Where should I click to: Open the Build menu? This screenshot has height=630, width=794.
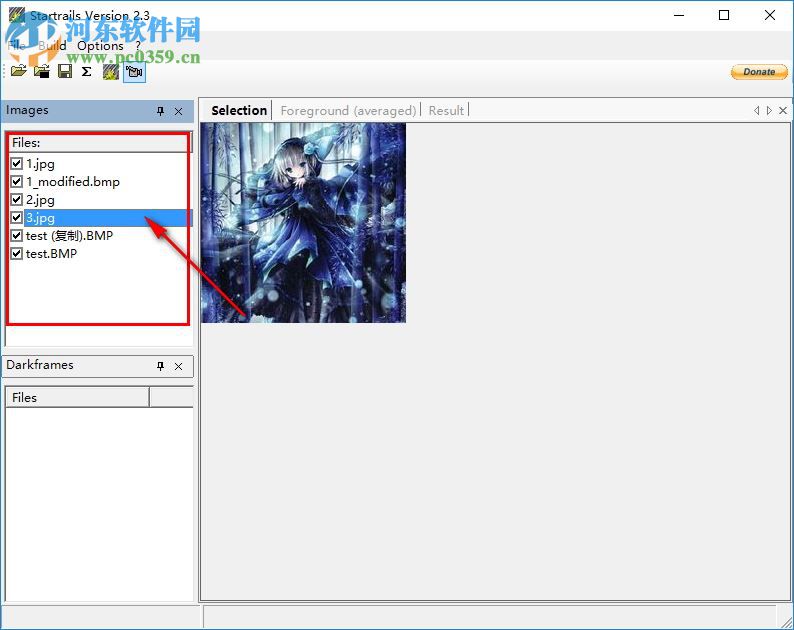point(52,46)
